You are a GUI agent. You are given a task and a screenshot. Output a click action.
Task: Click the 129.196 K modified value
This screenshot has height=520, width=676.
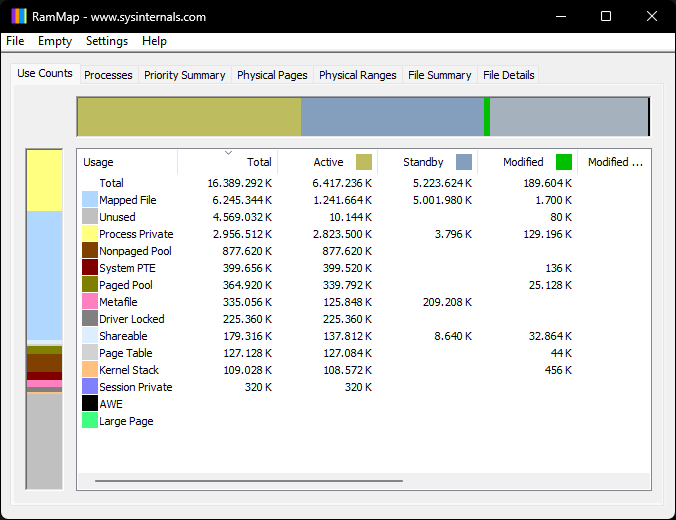(548, 234)
